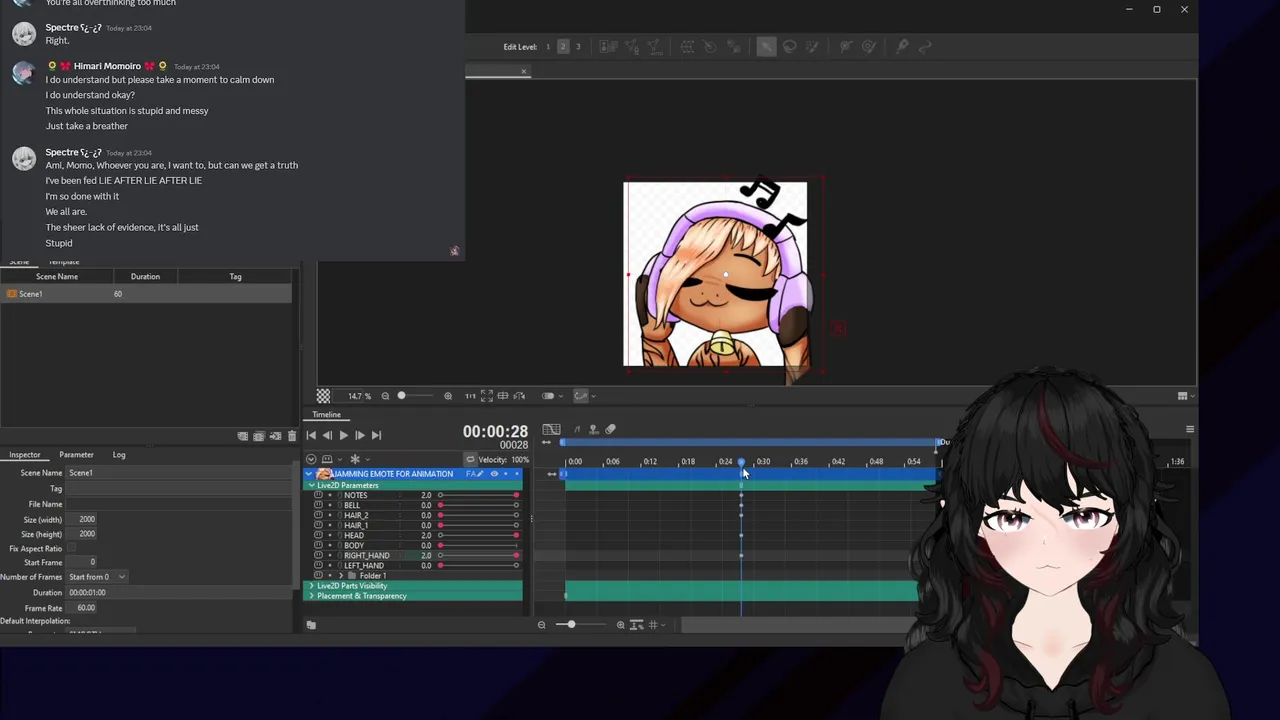Toggle the HEAD parameter keyframe button
Screen dimensions: 1280x720
click(319, 535)
